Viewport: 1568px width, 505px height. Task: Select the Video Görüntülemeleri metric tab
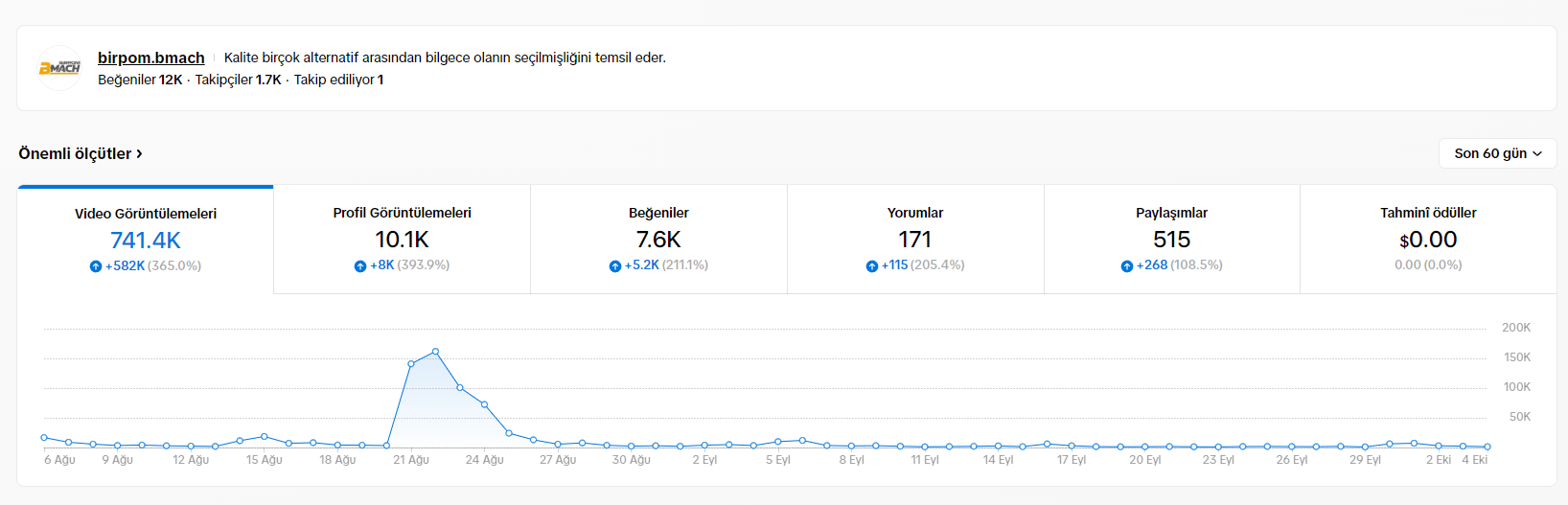(146, 240)
